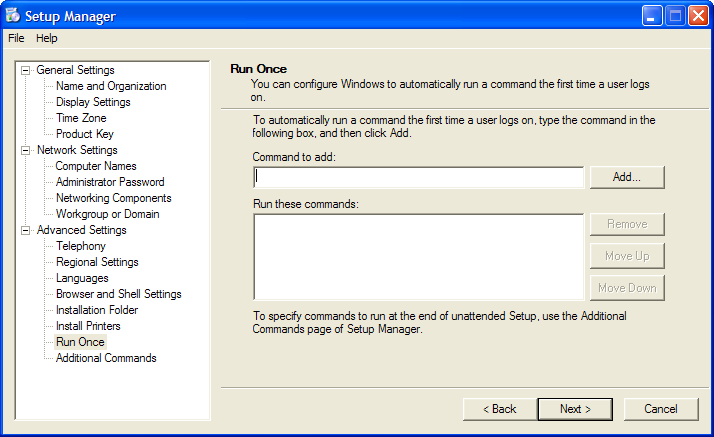The height and width of the screenshot is (437, 714).
Task: Open Workgroup or Domain page
Action: tap(107, 214)
